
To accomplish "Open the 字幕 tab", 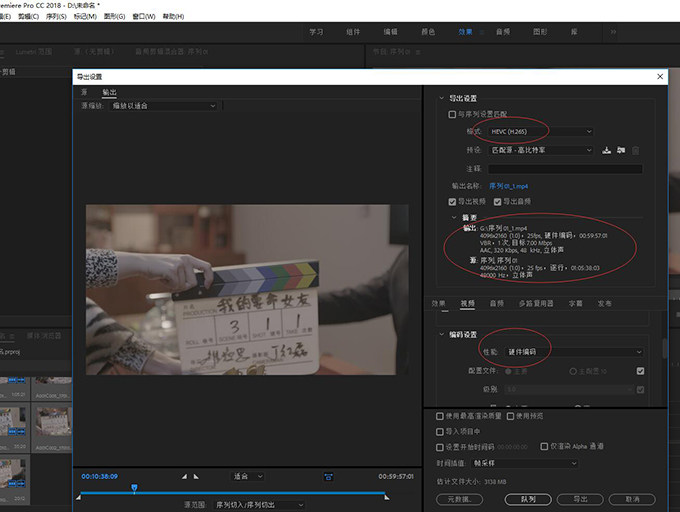I will pyautogui.click(x=575, y=303).
